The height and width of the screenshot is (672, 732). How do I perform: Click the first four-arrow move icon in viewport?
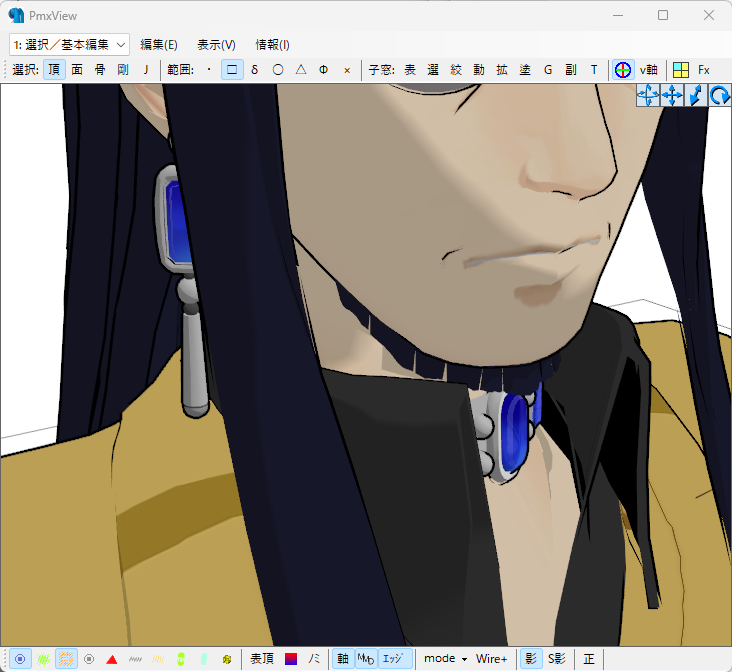(648, 96)
